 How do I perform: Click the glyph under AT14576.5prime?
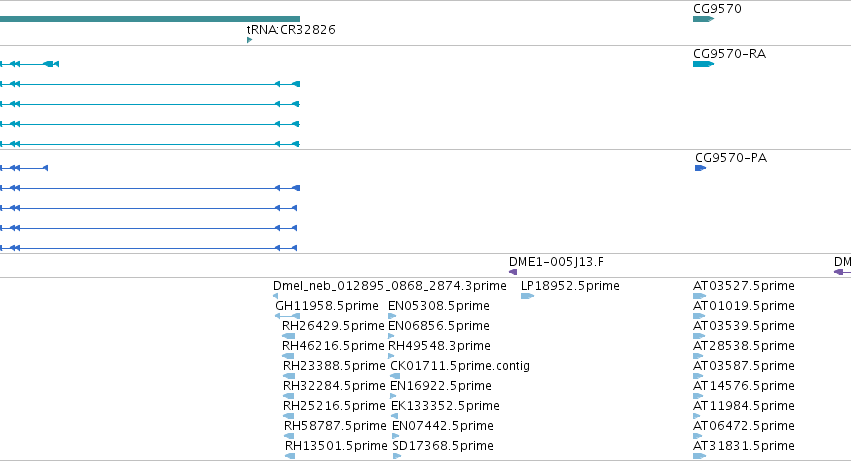698,396
